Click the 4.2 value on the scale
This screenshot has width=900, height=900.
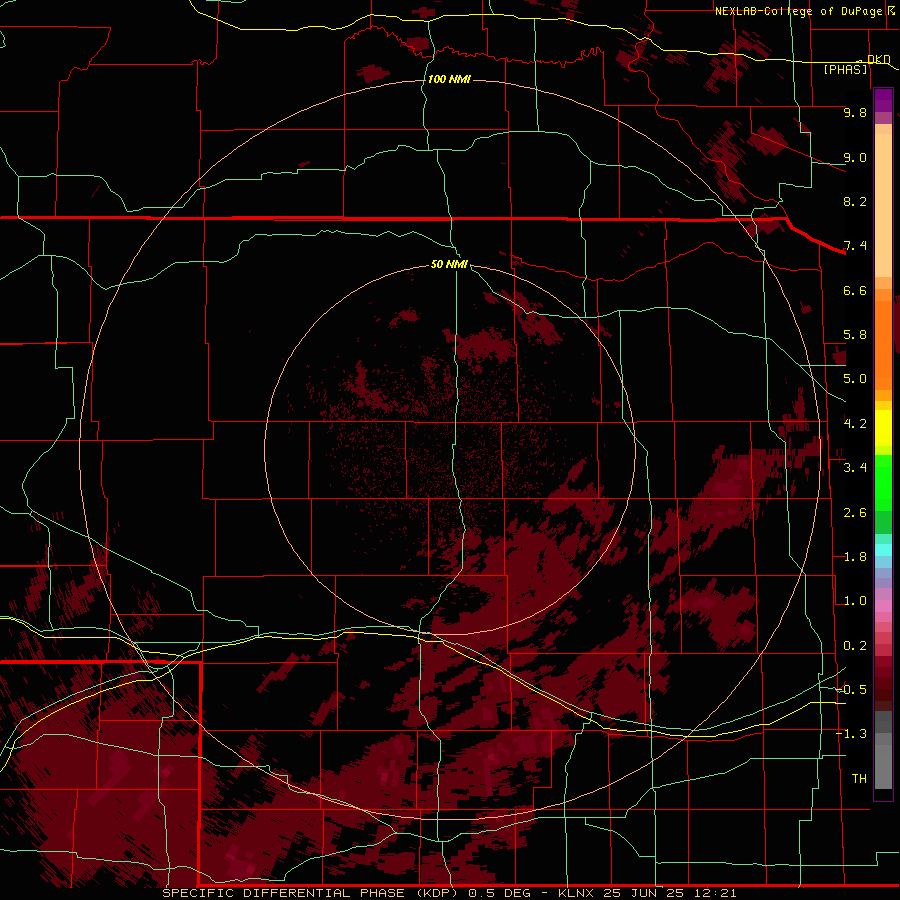coord(855,424)
